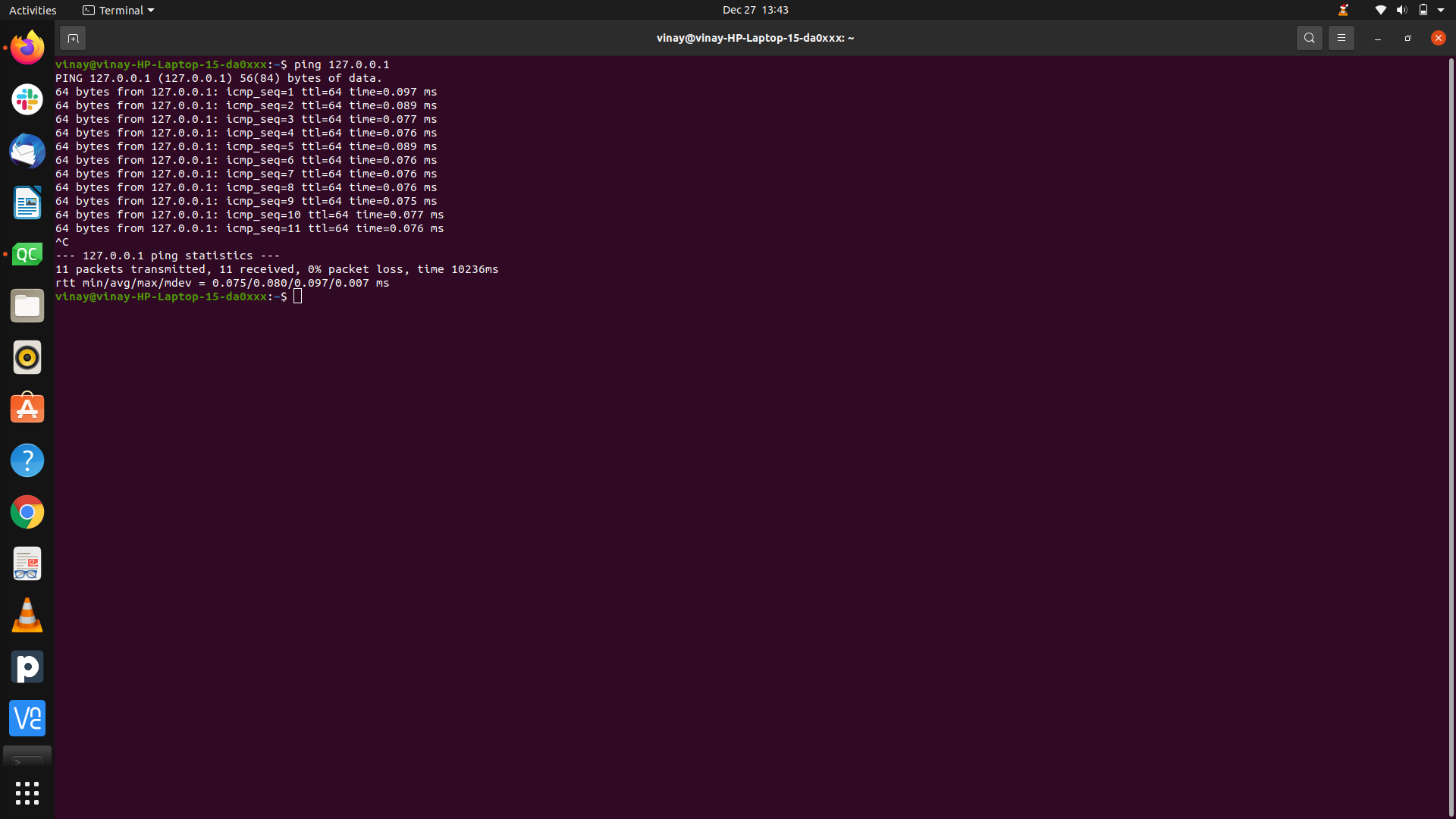This screenshot has height=819, width=1456.
Task: Open the document viewer dock icon
Action: point(27,563)
